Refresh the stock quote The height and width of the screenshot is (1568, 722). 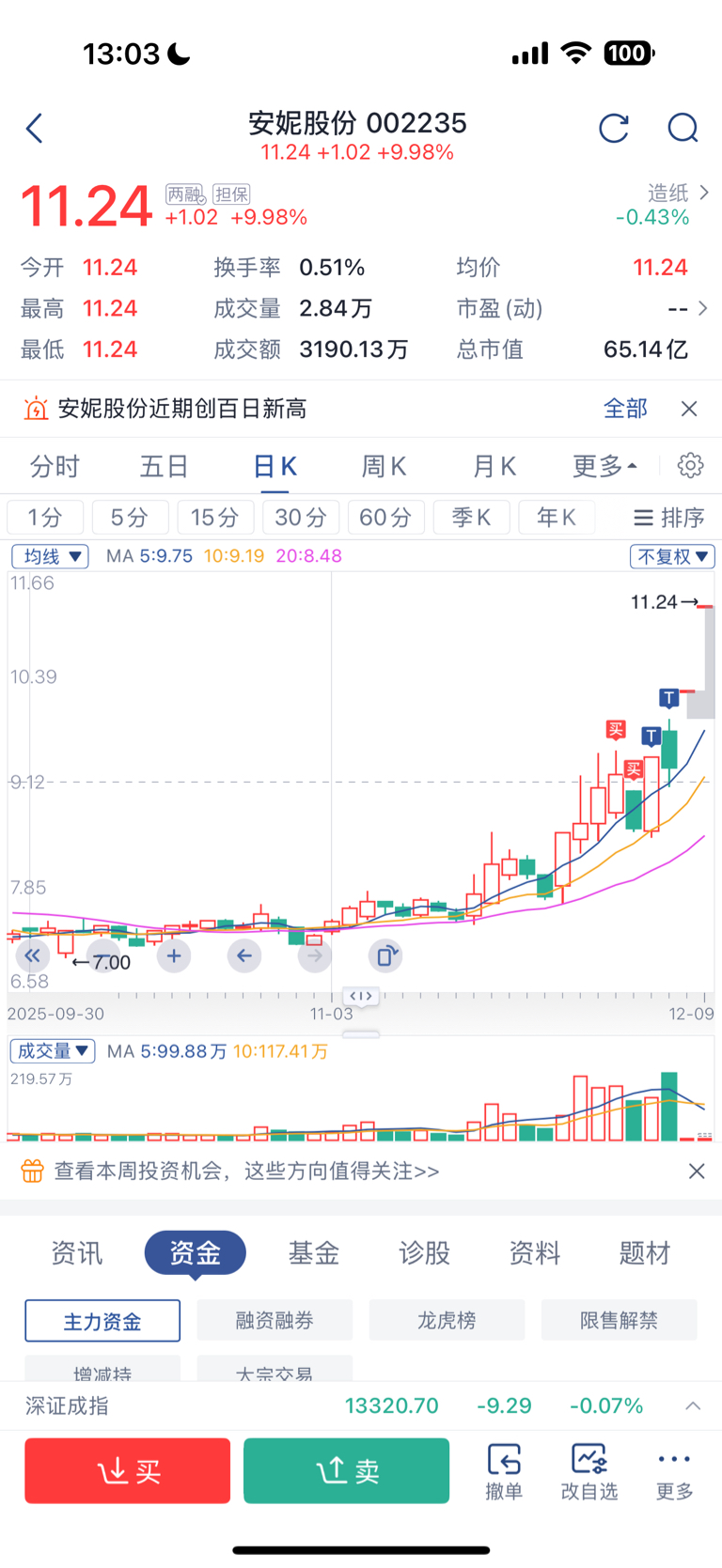[614, 128]
